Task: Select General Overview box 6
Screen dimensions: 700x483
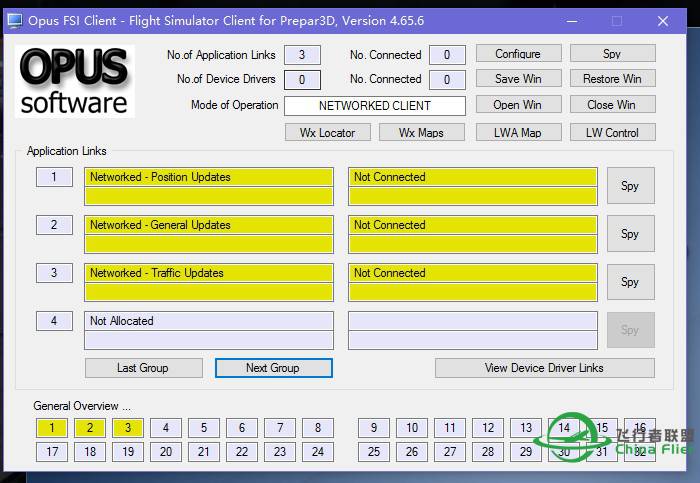Action: (x=242, y=428)
